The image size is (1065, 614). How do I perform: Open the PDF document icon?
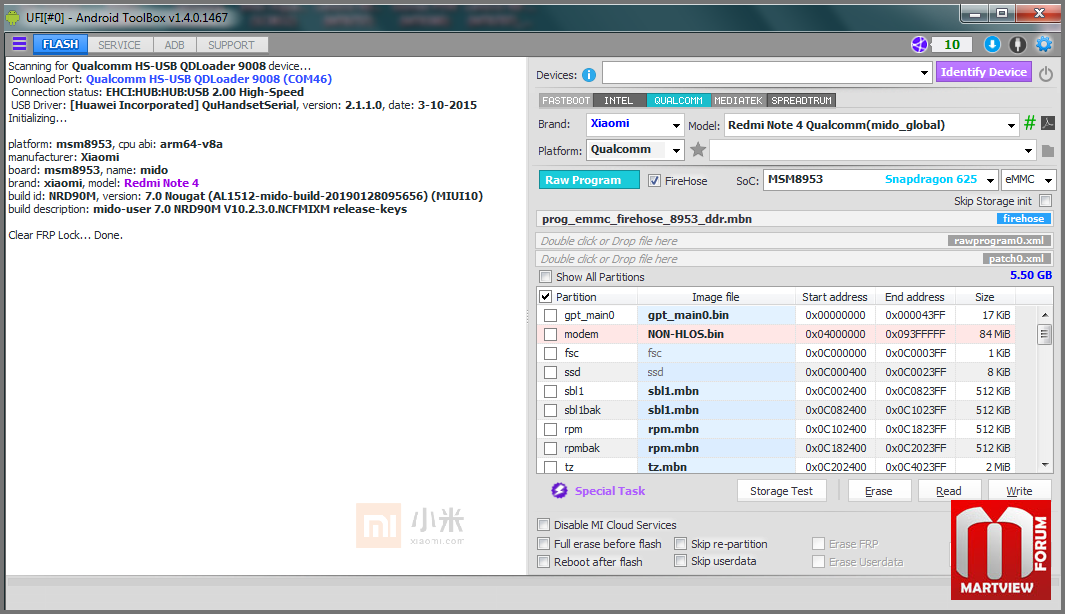[1048, 123]
